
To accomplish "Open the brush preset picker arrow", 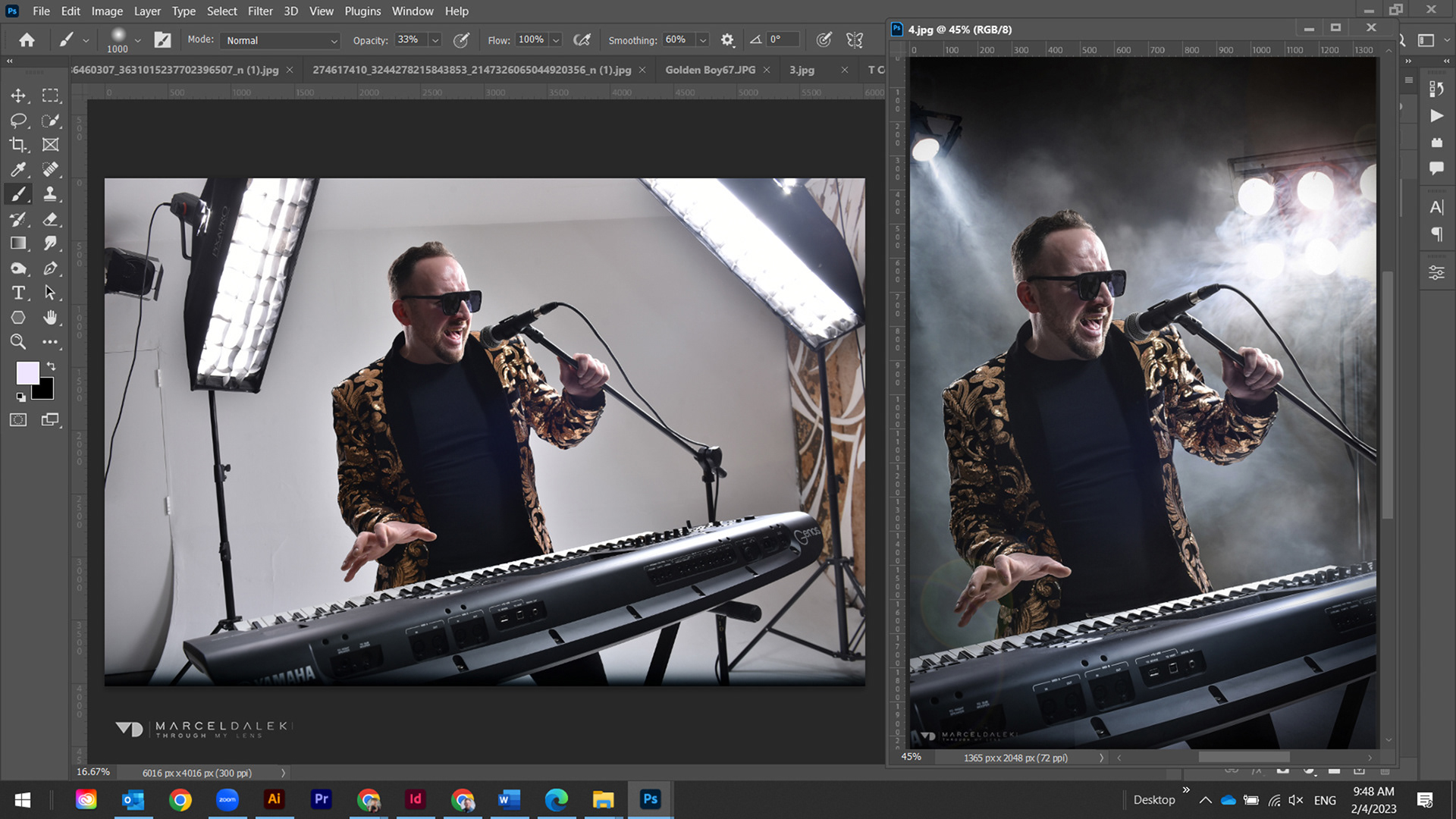I will pos(137,40).
